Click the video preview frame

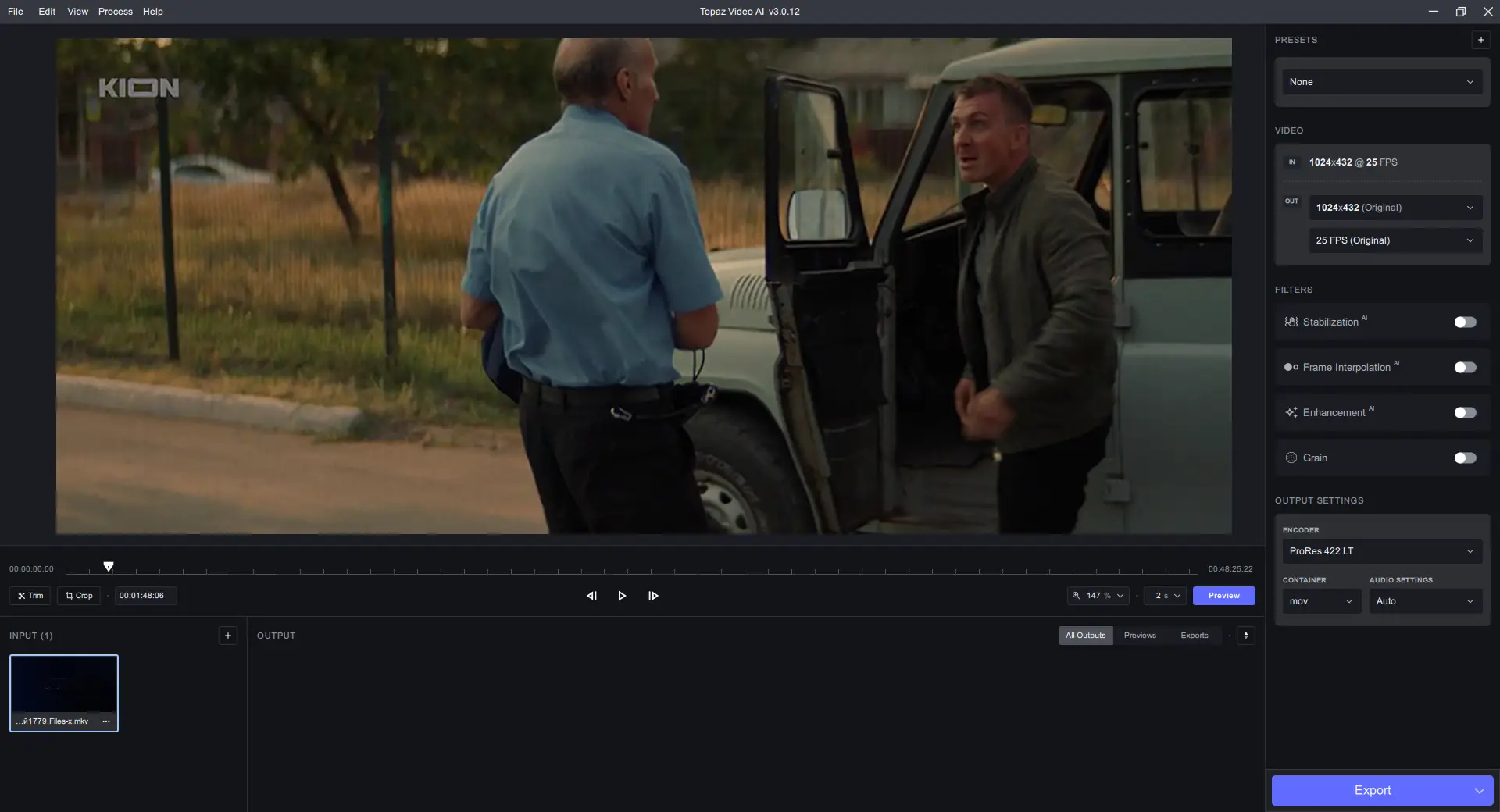coord(644,287)
